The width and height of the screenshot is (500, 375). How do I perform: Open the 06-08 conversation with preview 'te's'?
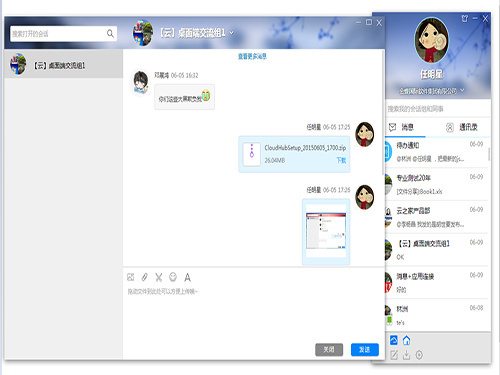click(x=437, y=315)
